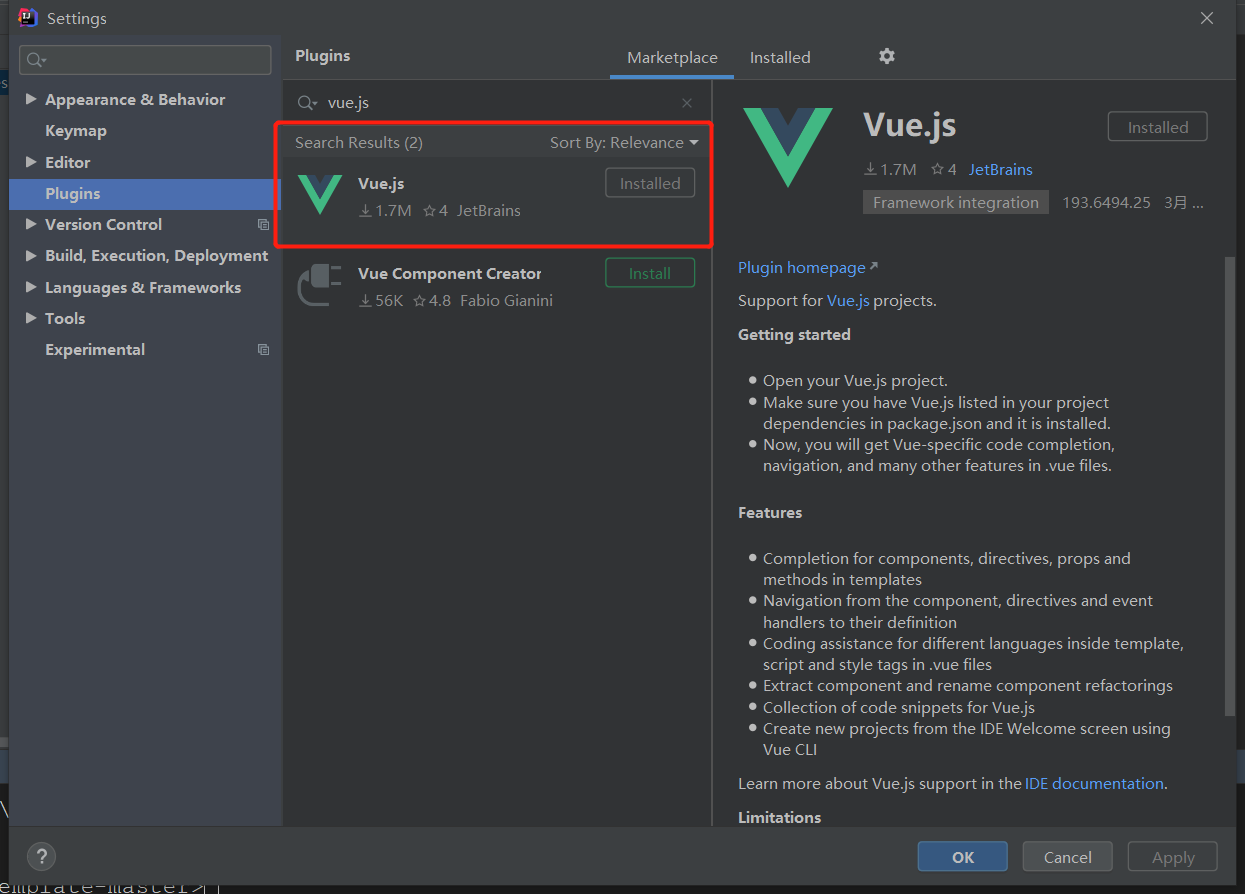Open the help question mark button

click(41, 856)
